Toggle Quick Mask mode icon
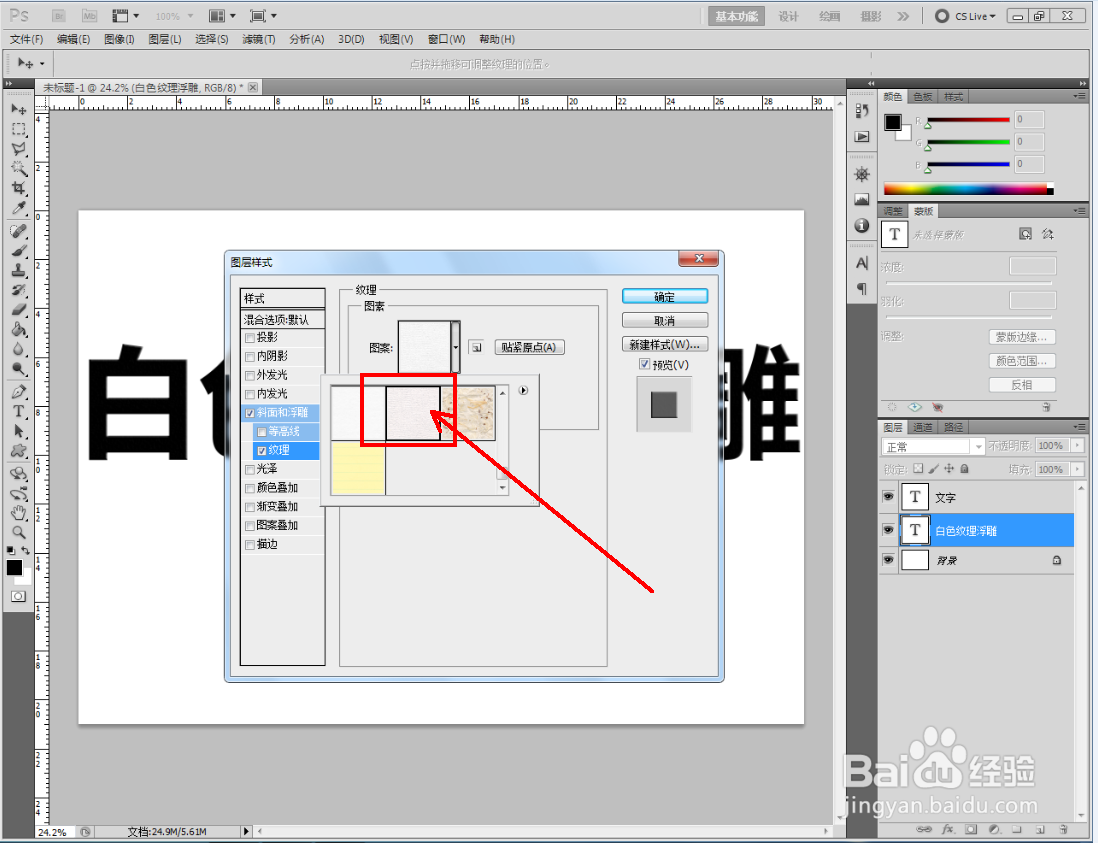This screenshot has width=1098, height=843. pyautogui.click(x=18, y=597)
